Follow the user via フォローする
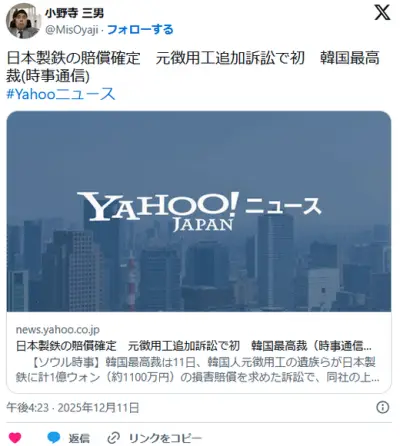 pos(140,30)
